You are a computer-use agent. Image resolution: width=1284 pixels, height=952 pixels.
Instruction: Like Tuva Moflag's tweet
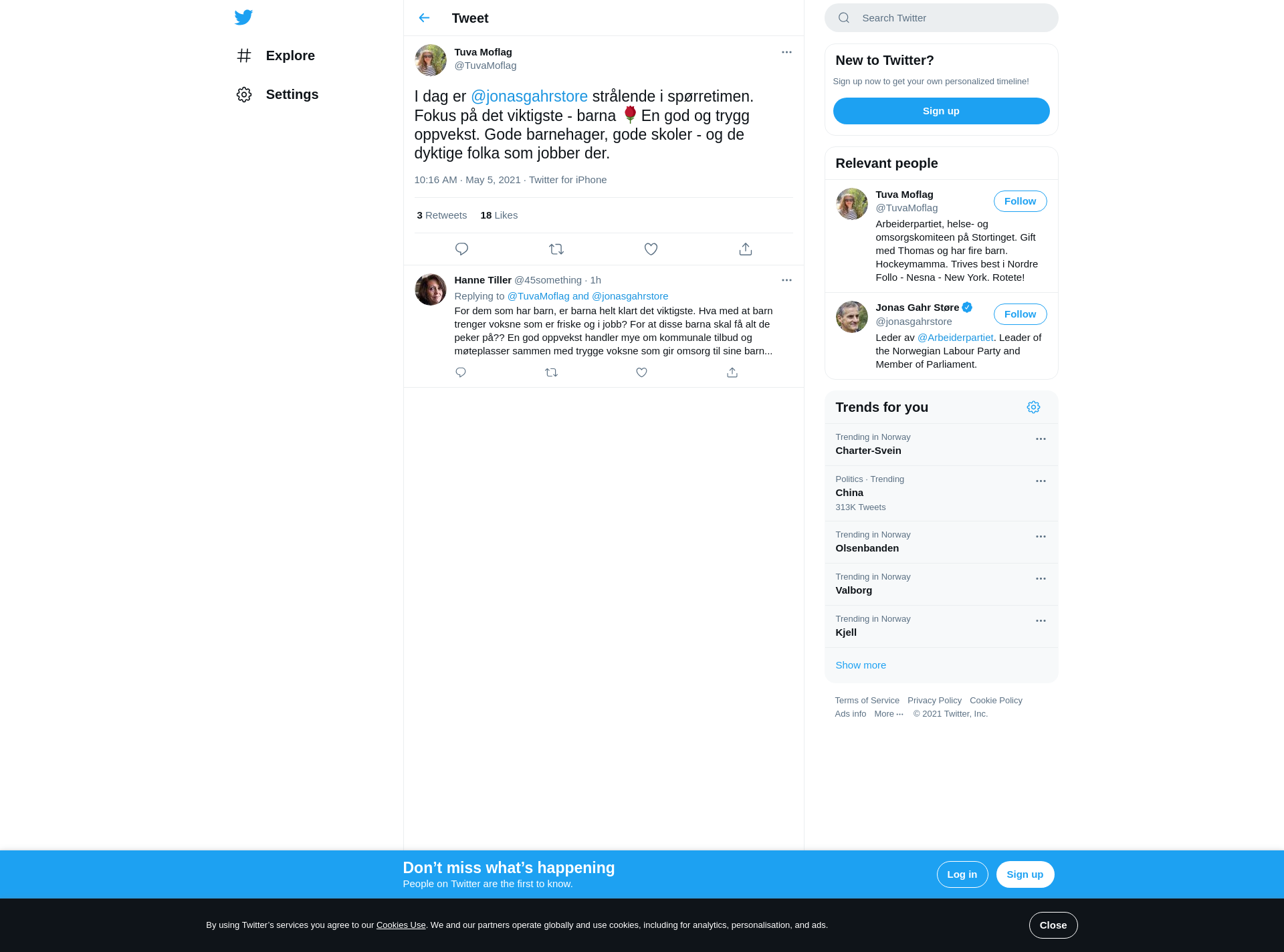(651, 249)
